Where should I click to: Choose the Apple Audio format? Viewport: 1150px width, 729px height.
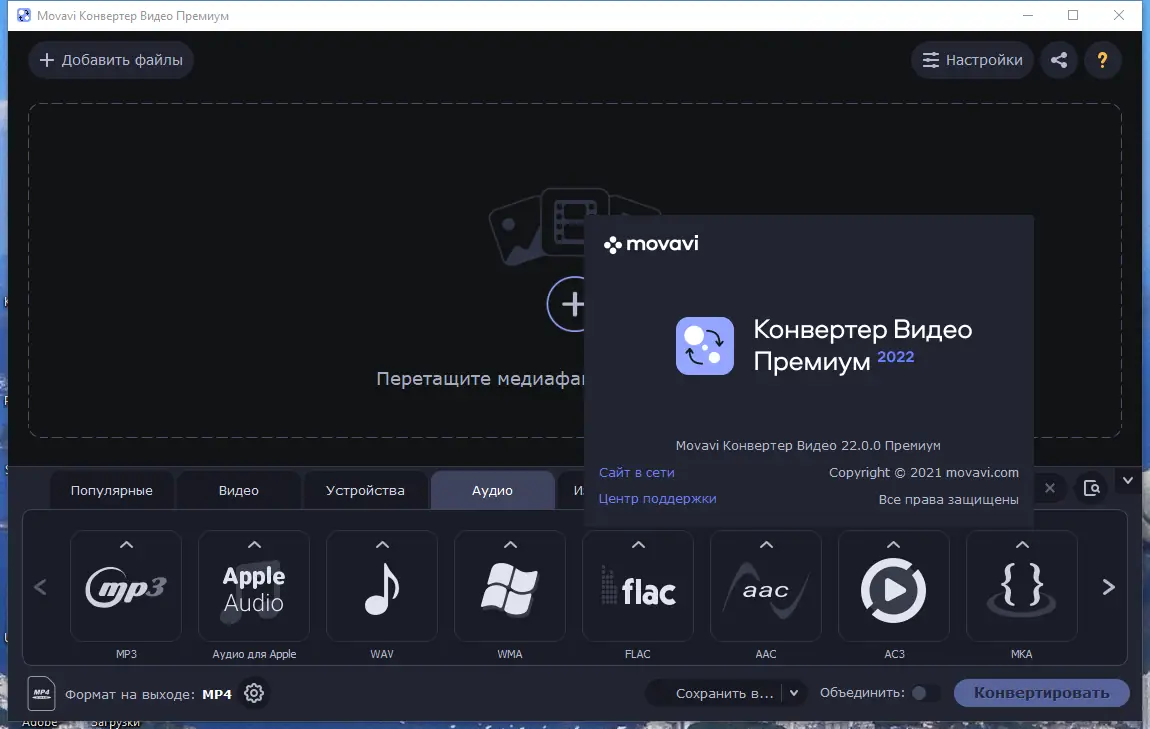coord(254,587)
